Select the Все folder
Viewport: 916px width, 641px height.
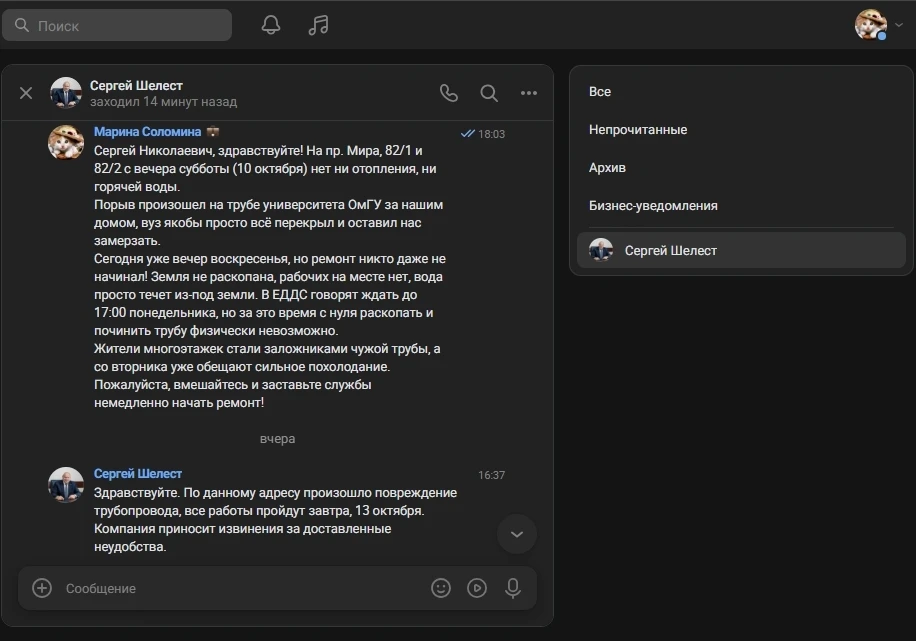coord(600,92)
